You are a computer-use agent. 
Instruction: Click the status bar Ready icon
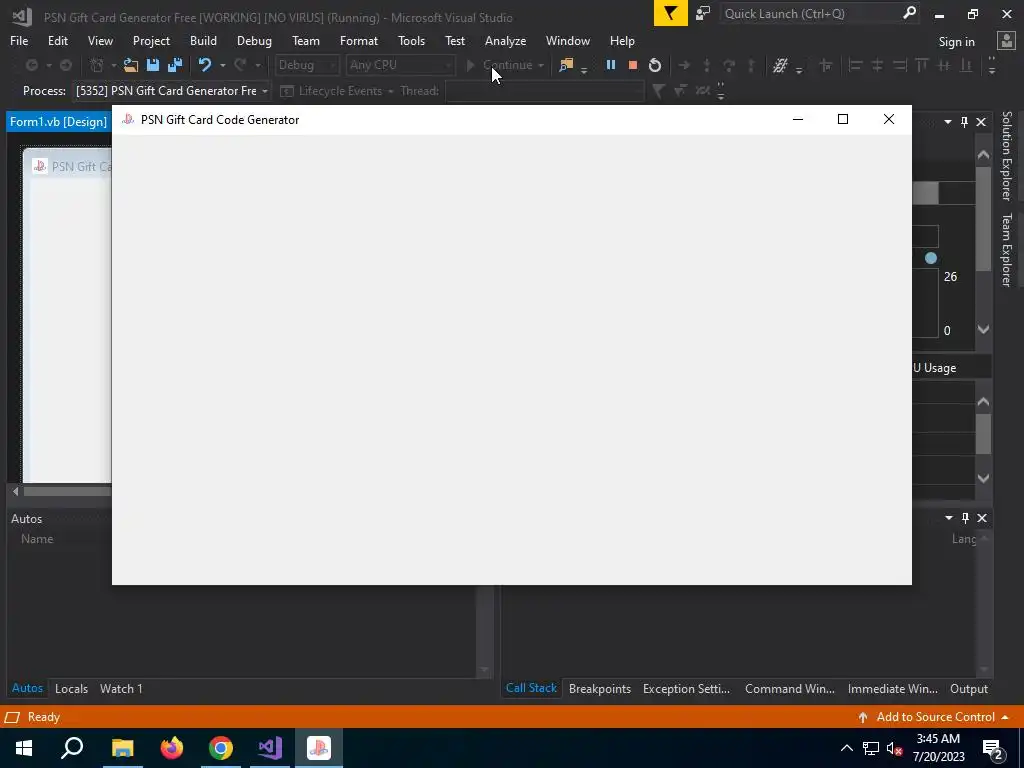pos(12,717)
